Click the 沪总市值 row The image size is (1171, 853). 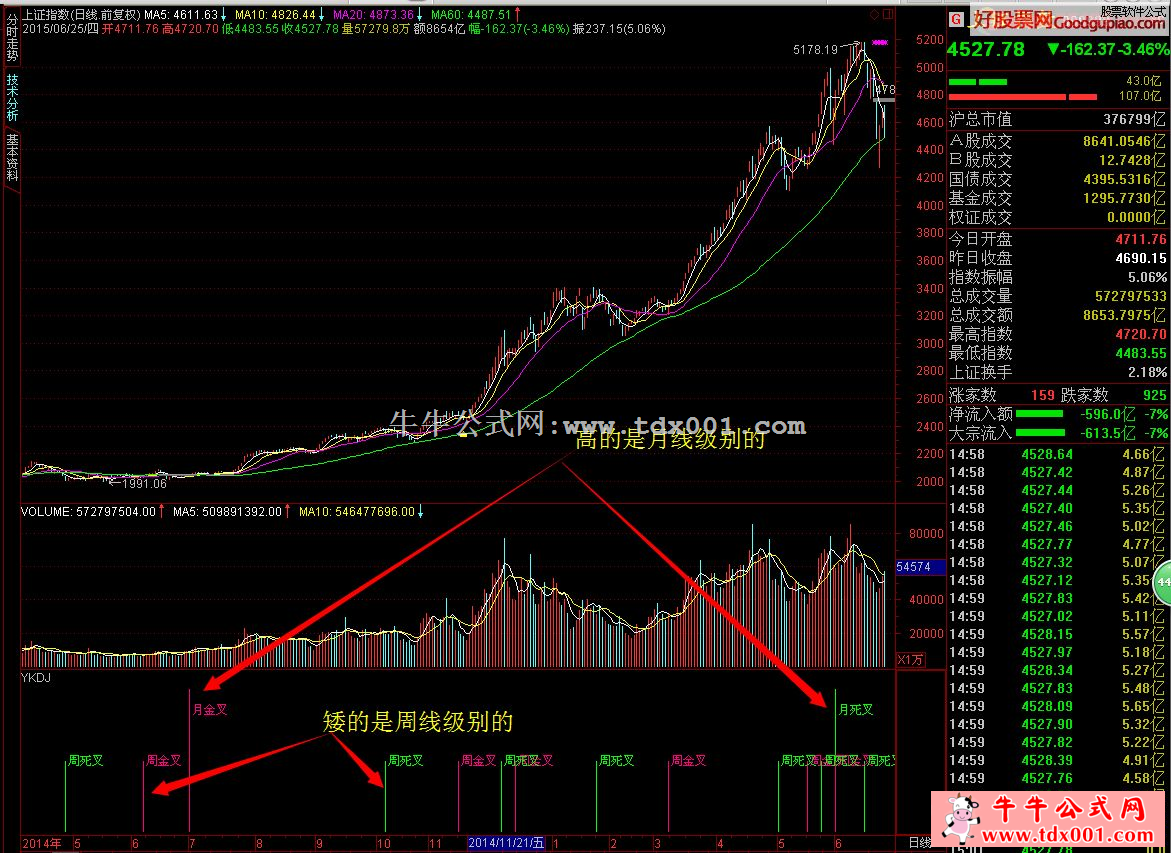pyautogui.click(x=1057, y=120)
